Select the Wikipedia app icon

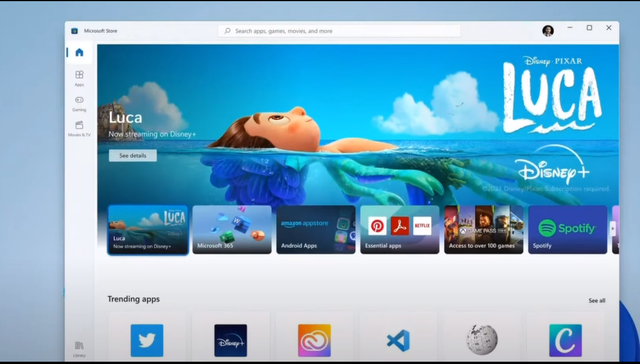coord(482,340)
